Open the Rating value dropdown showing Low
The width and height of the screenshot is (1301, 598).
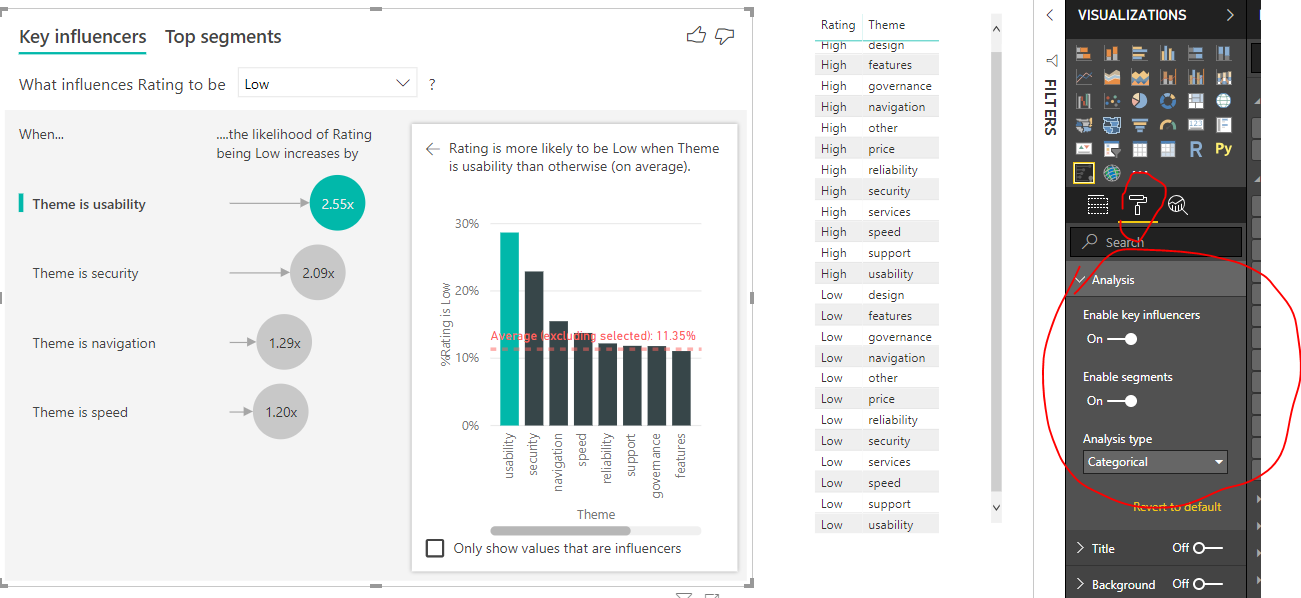click(x=328, y=84)
